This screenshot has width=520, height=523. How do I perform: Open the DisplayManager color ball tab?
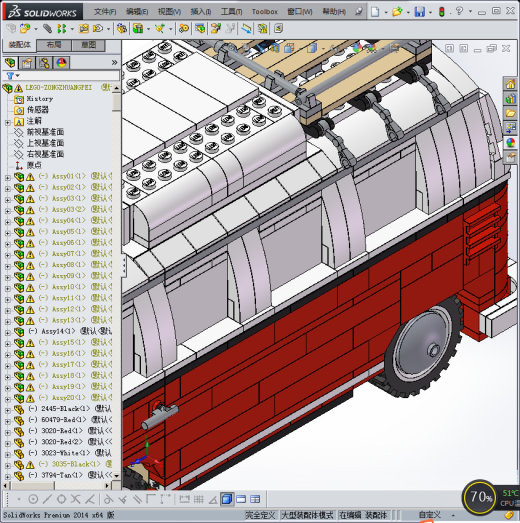[61, 63]
